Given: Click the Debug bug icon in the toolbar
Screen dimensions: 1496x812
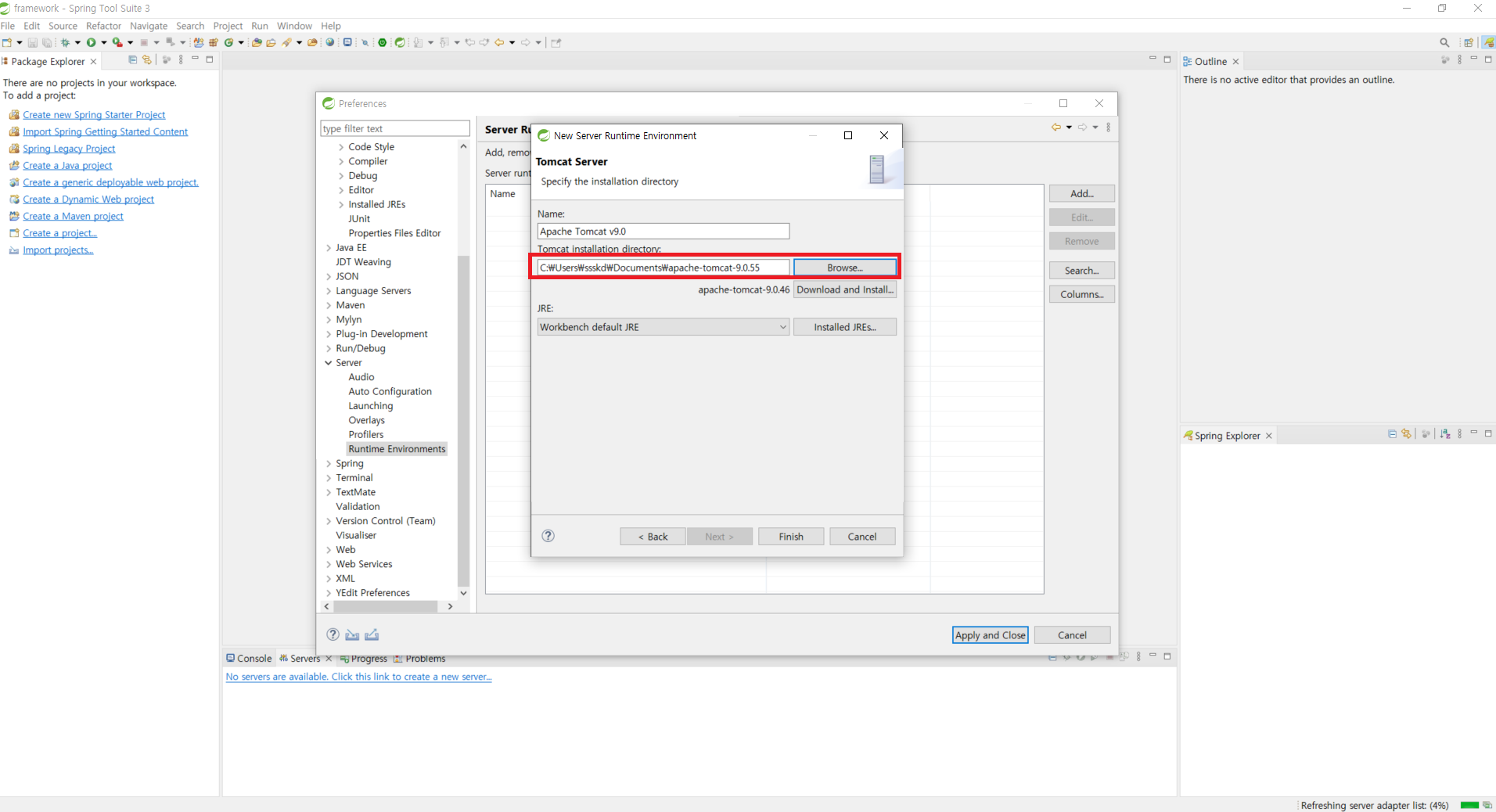Looking at the screenshot, I should [x=65, y=42].
